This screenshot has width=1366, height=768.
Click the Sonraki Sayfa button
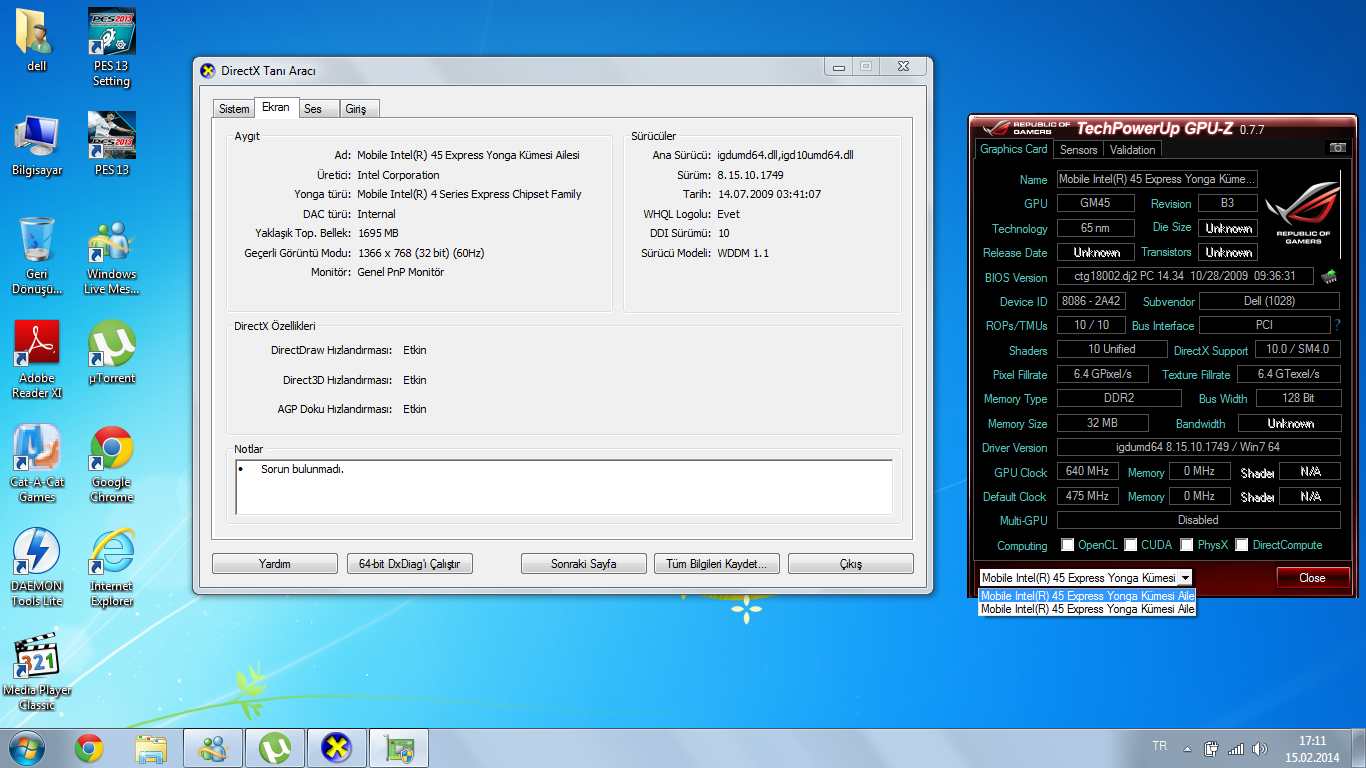coord(584,564)
